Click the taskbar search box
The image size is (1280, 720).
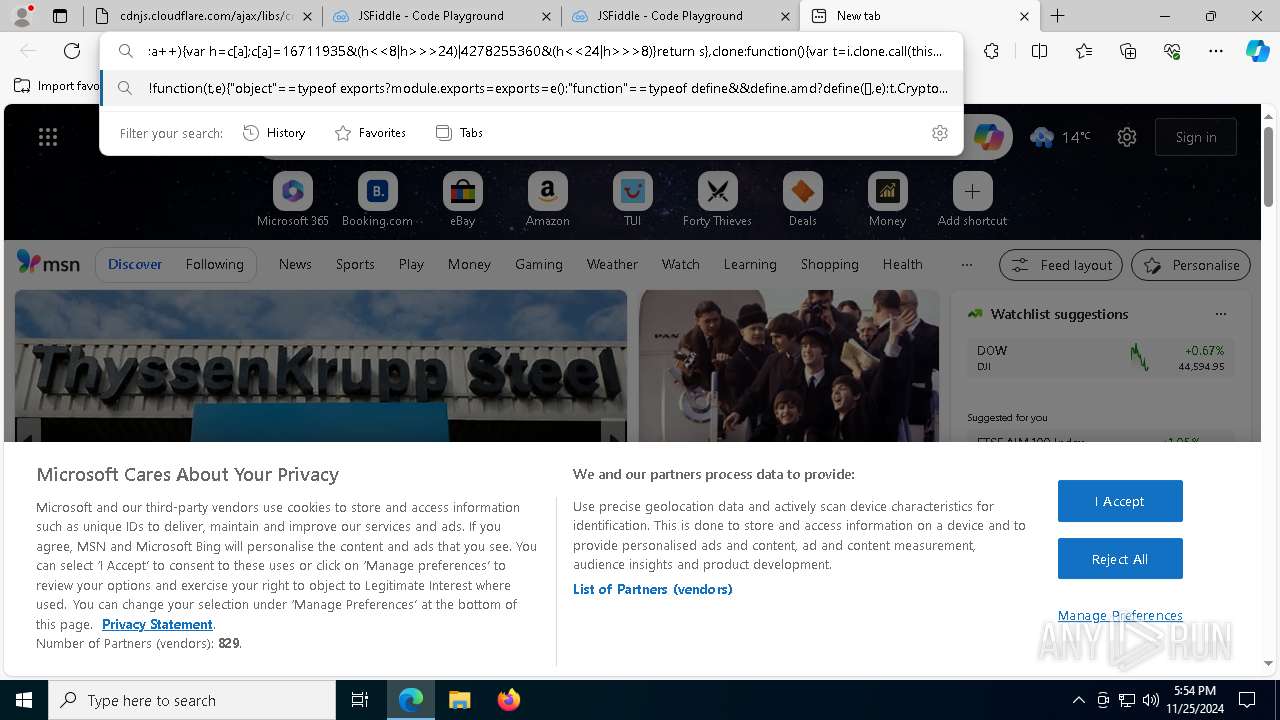[192, 700]
